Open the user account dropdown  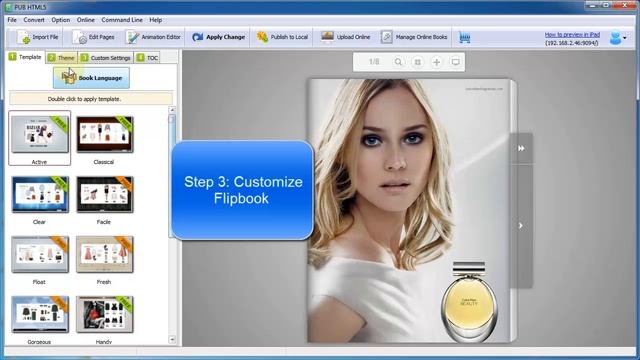click(618, 38)
